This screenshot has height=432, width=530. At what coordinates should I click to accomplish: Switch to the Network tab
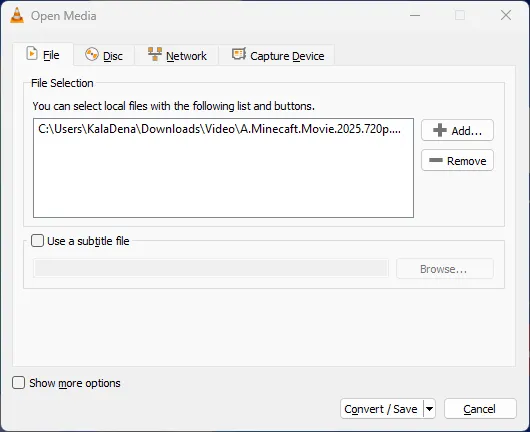click(177, 55)
